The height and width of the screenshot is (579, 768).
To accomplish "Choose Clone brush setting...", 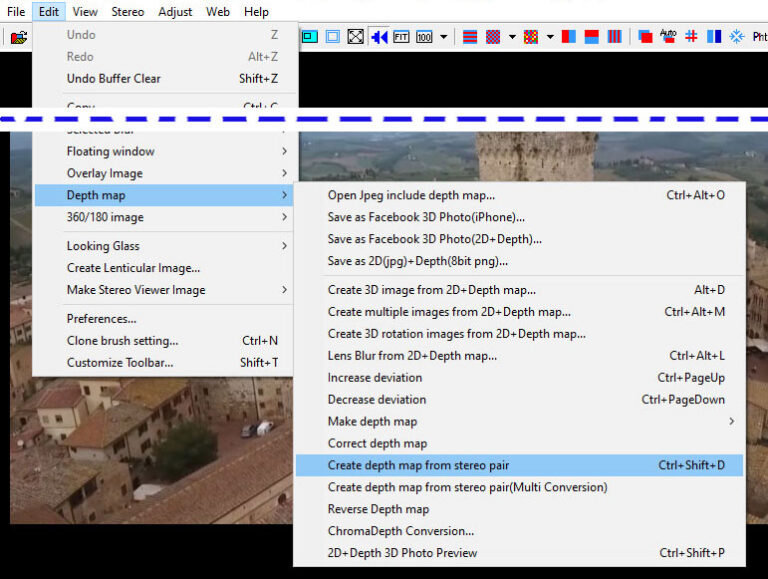I will point(166,340).
